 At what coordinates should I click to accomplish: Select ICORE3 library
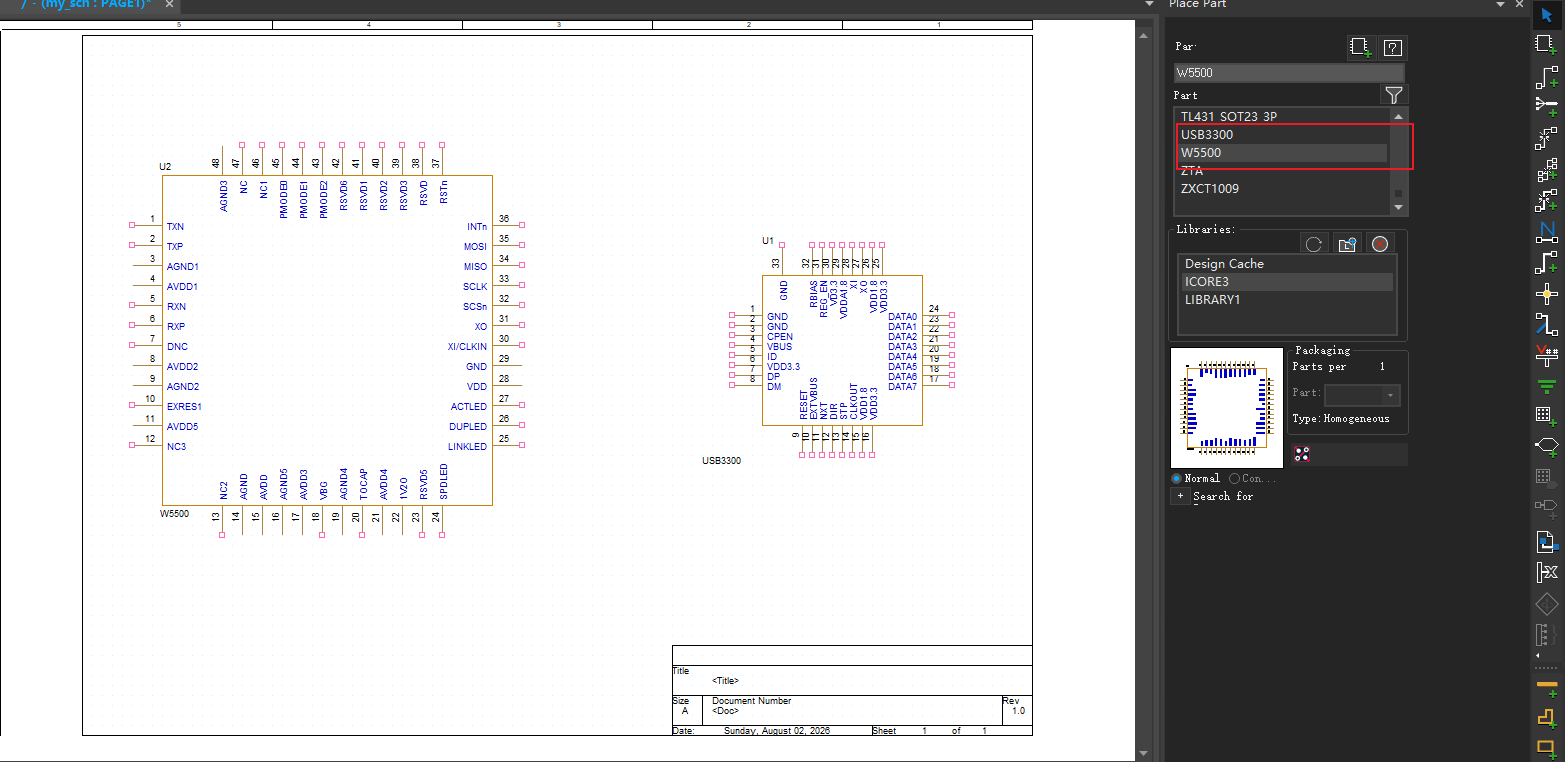point(1287,282)
